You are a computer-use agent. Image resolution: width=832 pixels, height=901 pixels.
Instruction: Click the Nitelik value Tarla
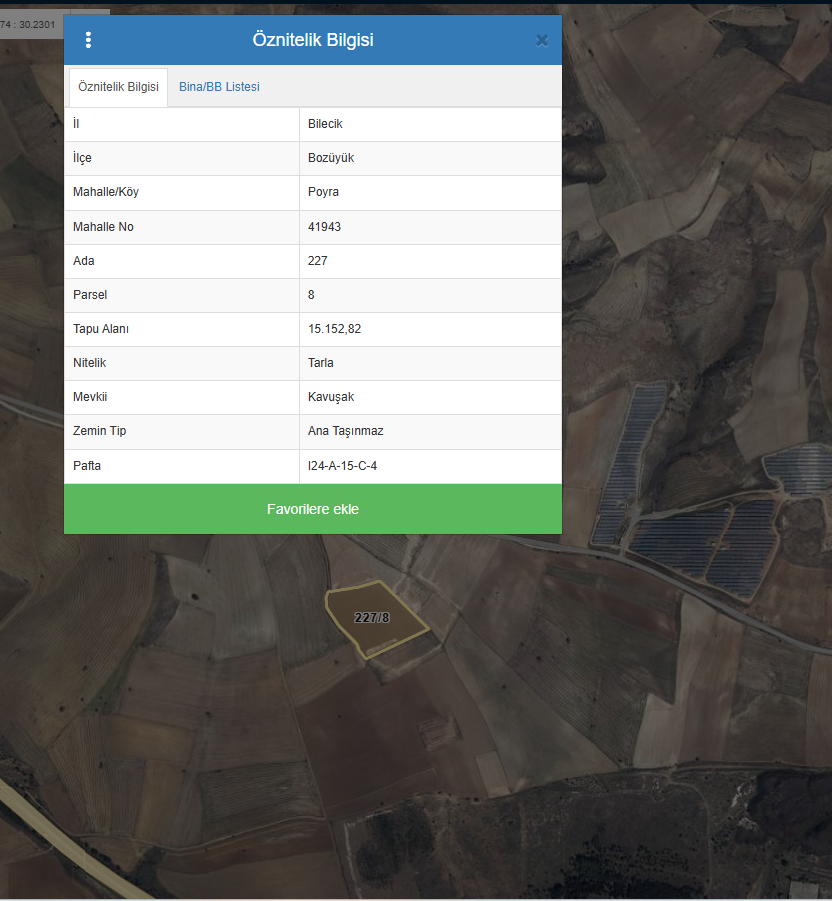tap(321, 363)
